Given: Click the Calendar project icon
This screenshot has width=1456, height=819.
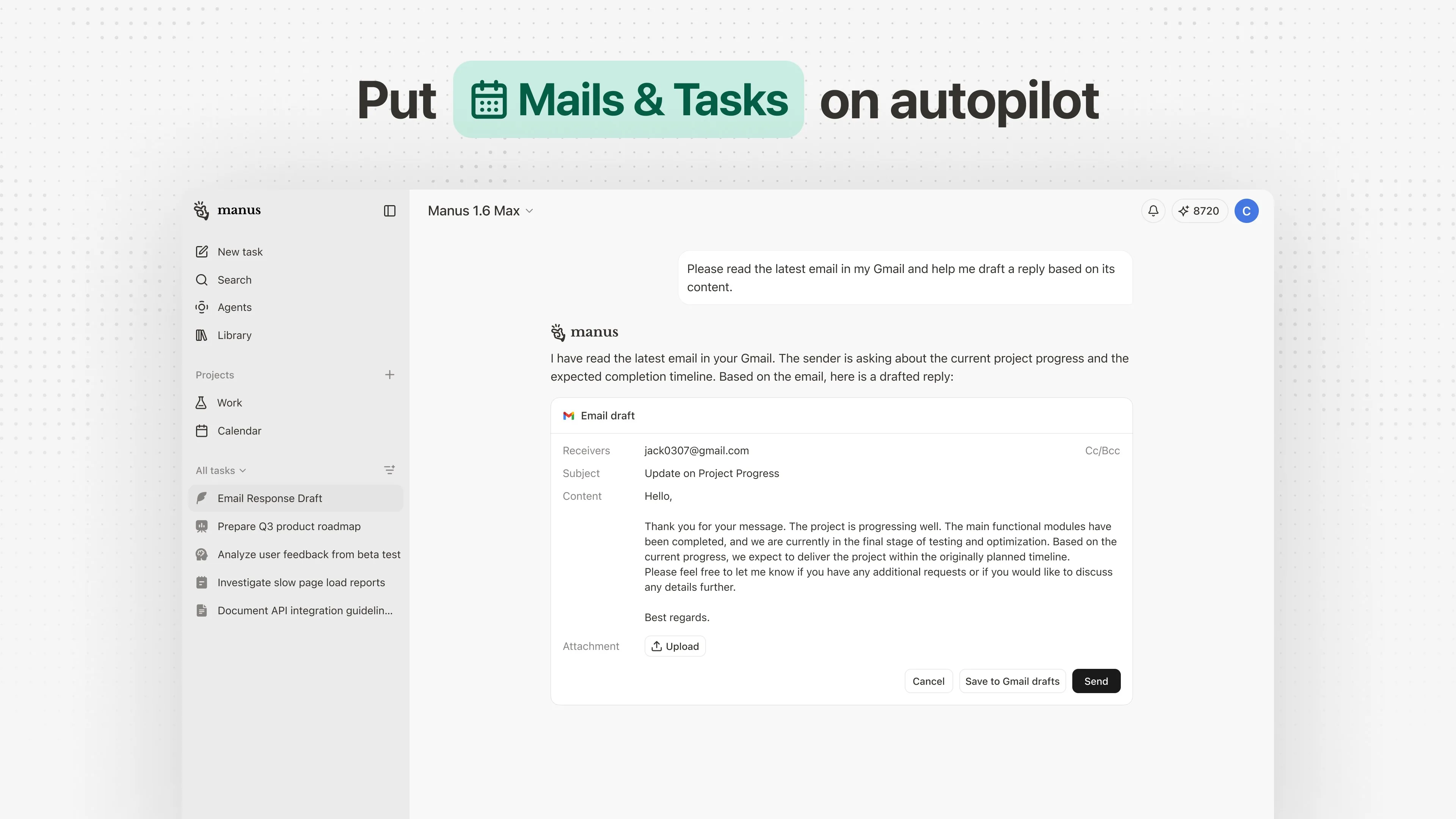Looking at the screenshot, I should [x=202, y=431].
